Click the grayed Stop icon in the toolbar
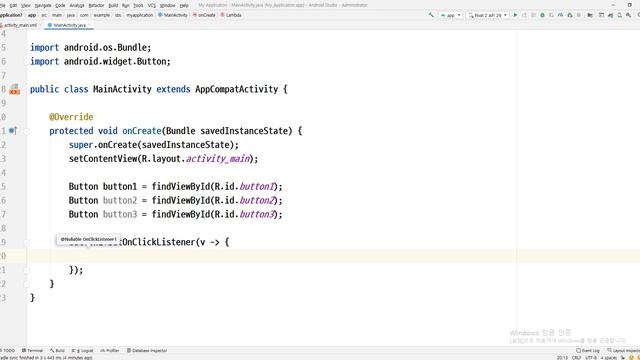Image resolution: width=640 pixels, height=360 pixels. pyautogui.click(x=578, y=15)
